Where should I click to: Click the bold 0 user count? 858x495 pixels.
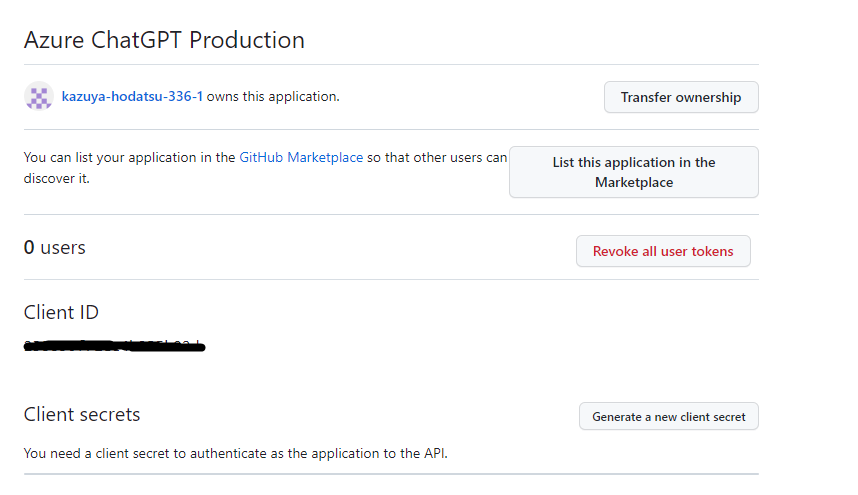pos(29,247)
